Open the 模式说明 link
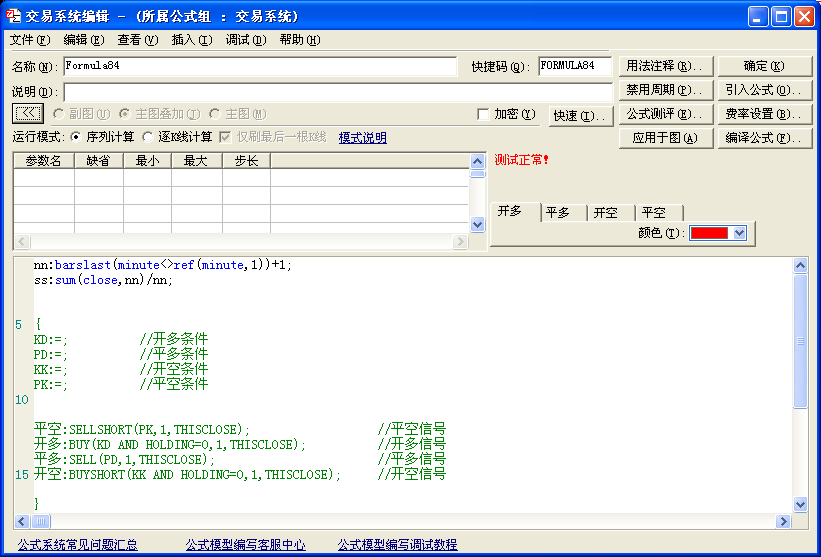The width and height of the screenshot is (821, 557). [362, 138]
